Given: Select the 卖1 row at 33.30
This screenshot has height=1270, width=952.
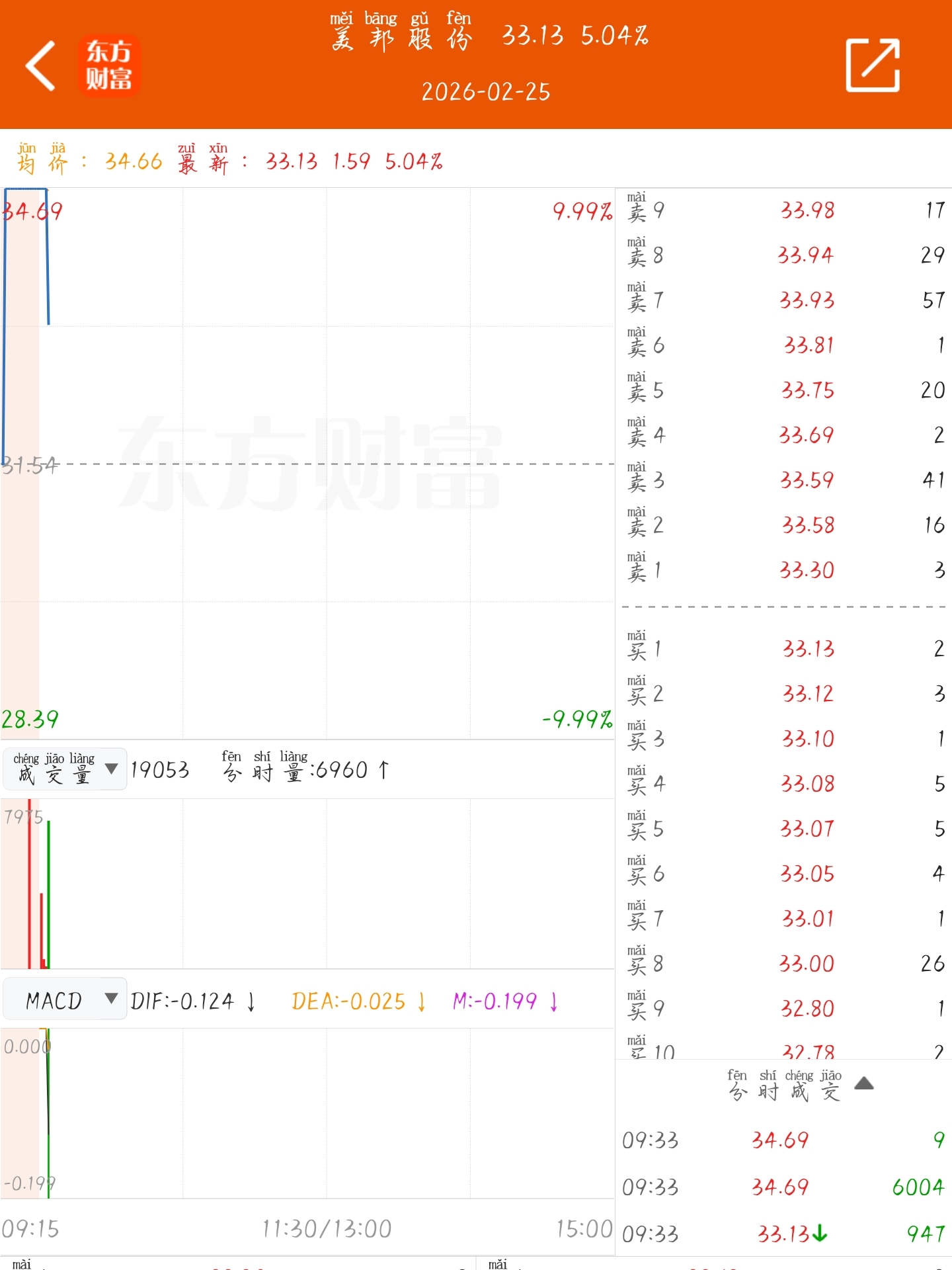Looking at the screenshot, I should [784, 570].
